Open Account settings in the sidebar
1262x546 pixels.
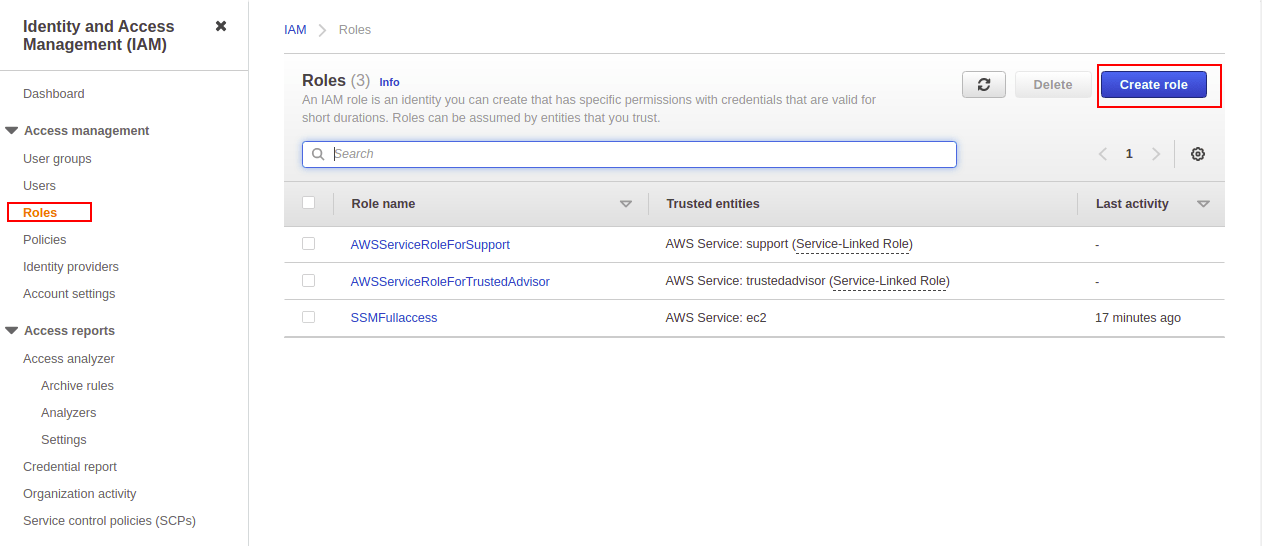[x=69, y=294]
